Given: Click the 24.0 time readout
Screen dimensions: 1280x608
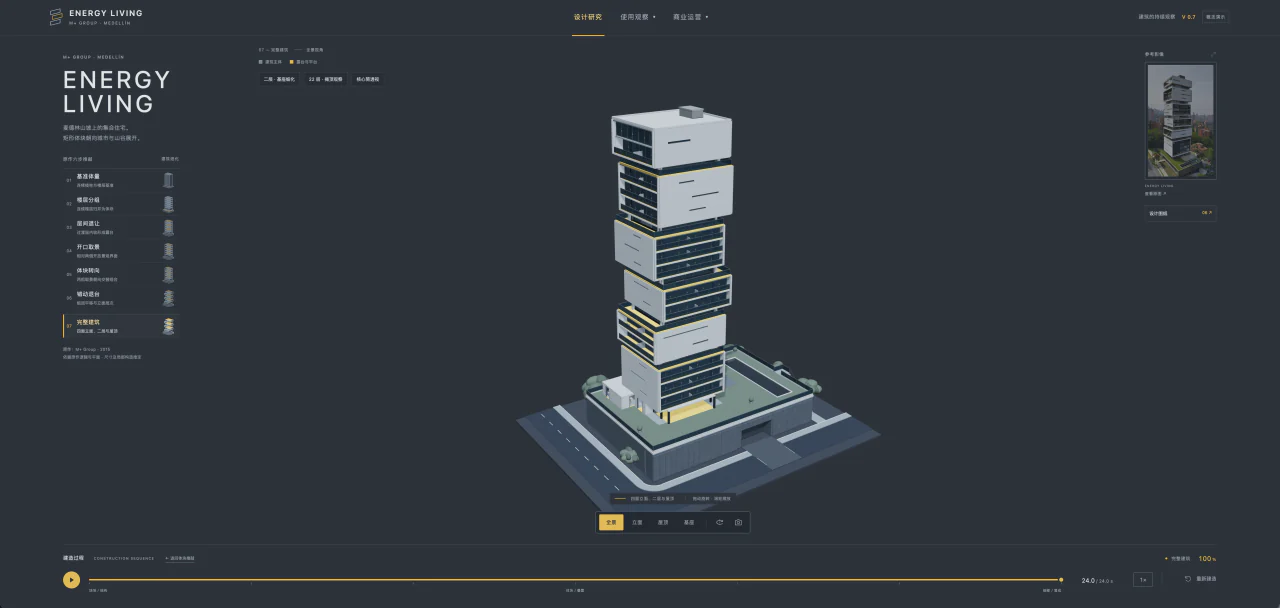Looking at the screenshot, I should click(x=1088, y=580).
